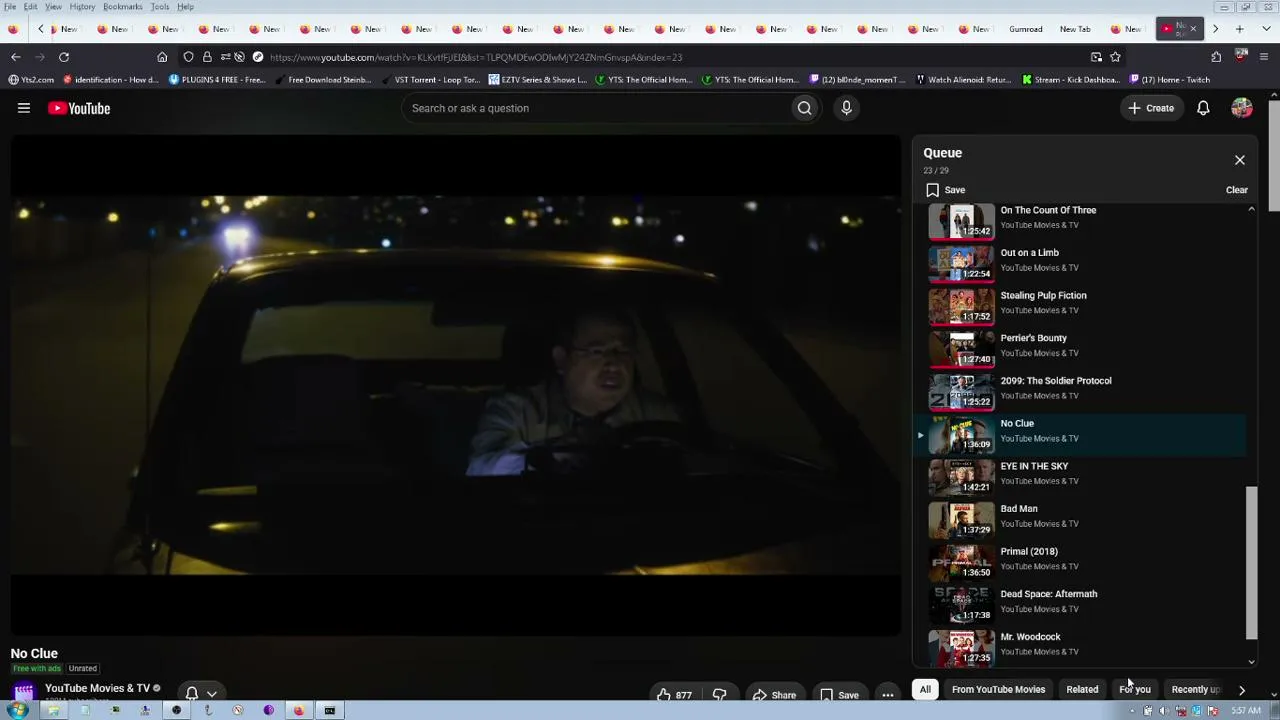Image resolution: width=1280 pixels, height=720 pixels.
Task: Open more actions ellipsis under video
Action: pyautogui.click(x=887, y=695)
